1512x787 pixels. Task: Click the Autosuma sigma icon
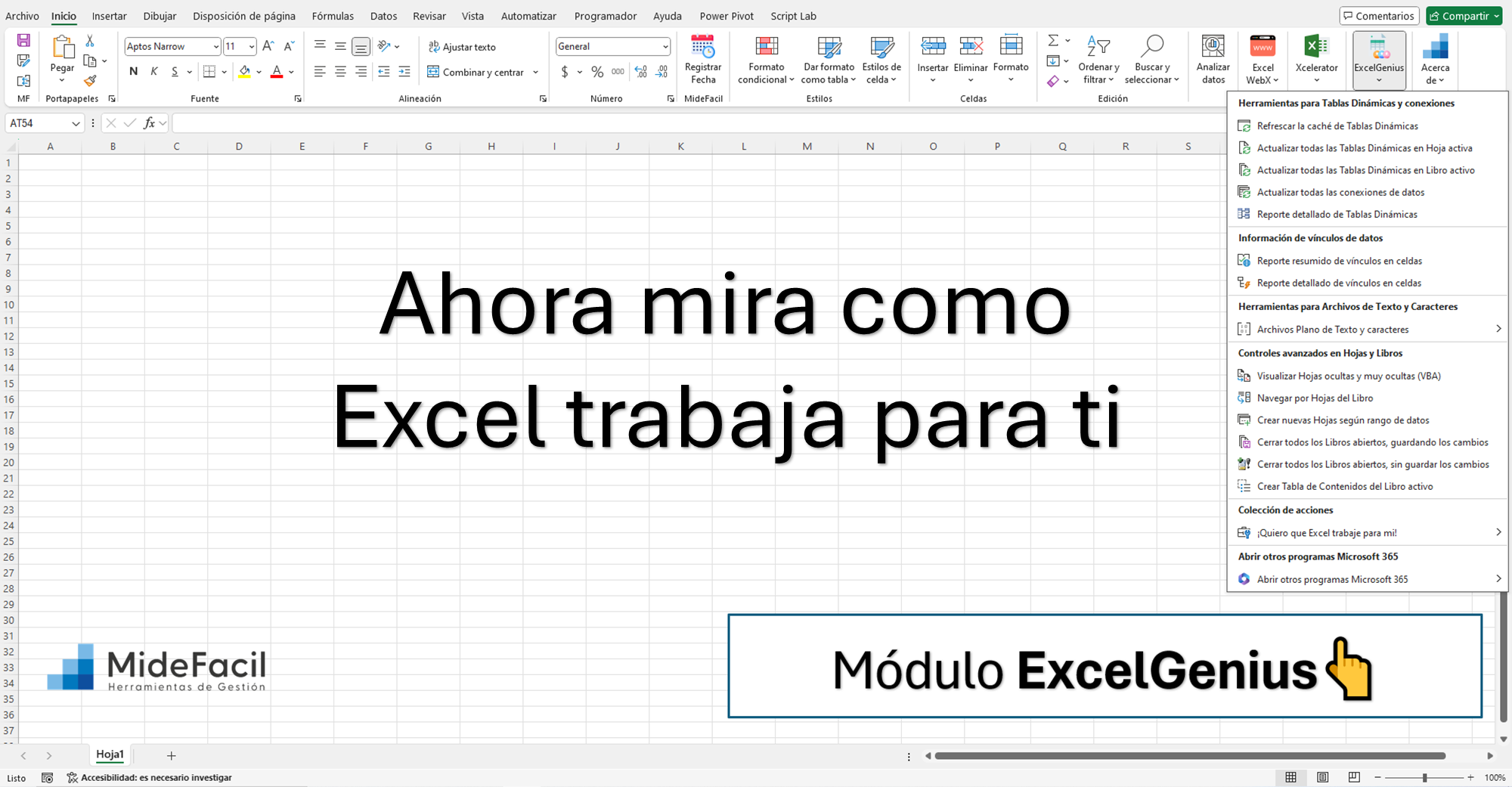coord(1053,40)
